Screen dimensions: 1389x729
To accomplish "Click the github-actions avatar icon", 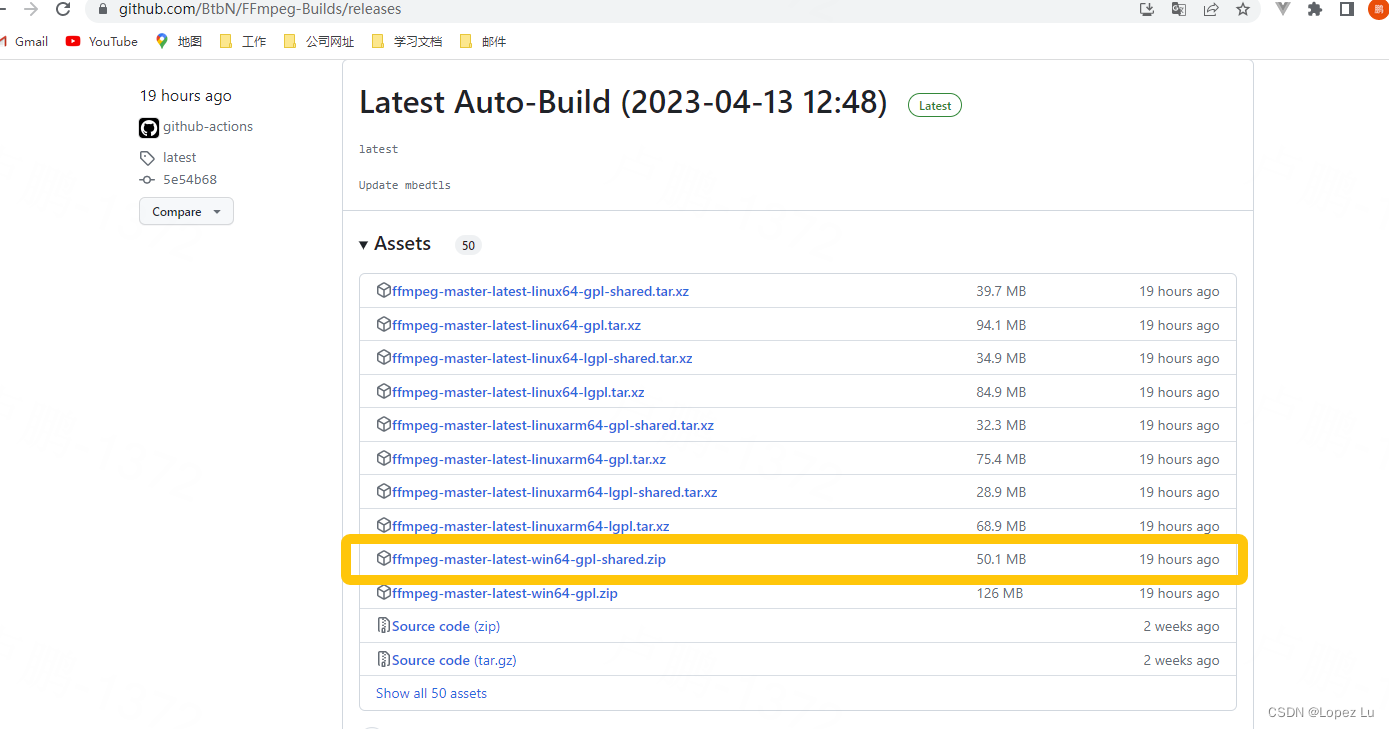I will (149, 128).
